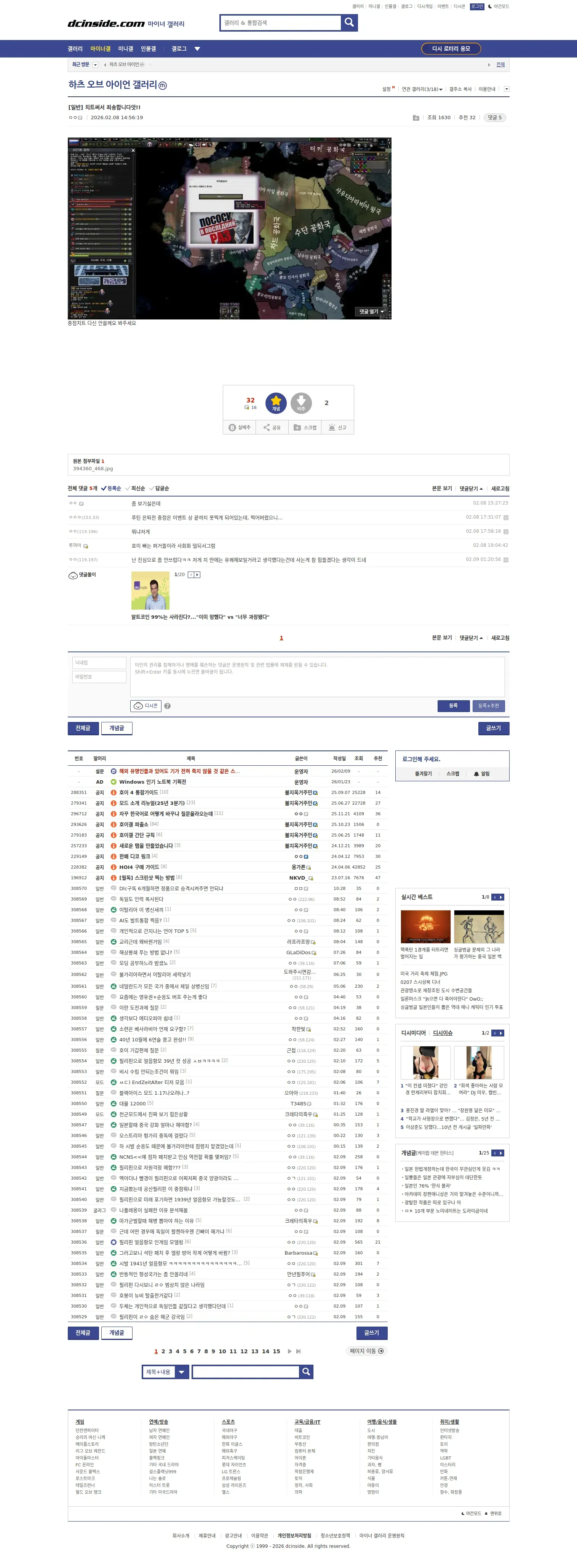This screenshot has height=1568, width=577.
Task: Toggle 야간모드 in the page footer
Action: tap(472, 1513)
